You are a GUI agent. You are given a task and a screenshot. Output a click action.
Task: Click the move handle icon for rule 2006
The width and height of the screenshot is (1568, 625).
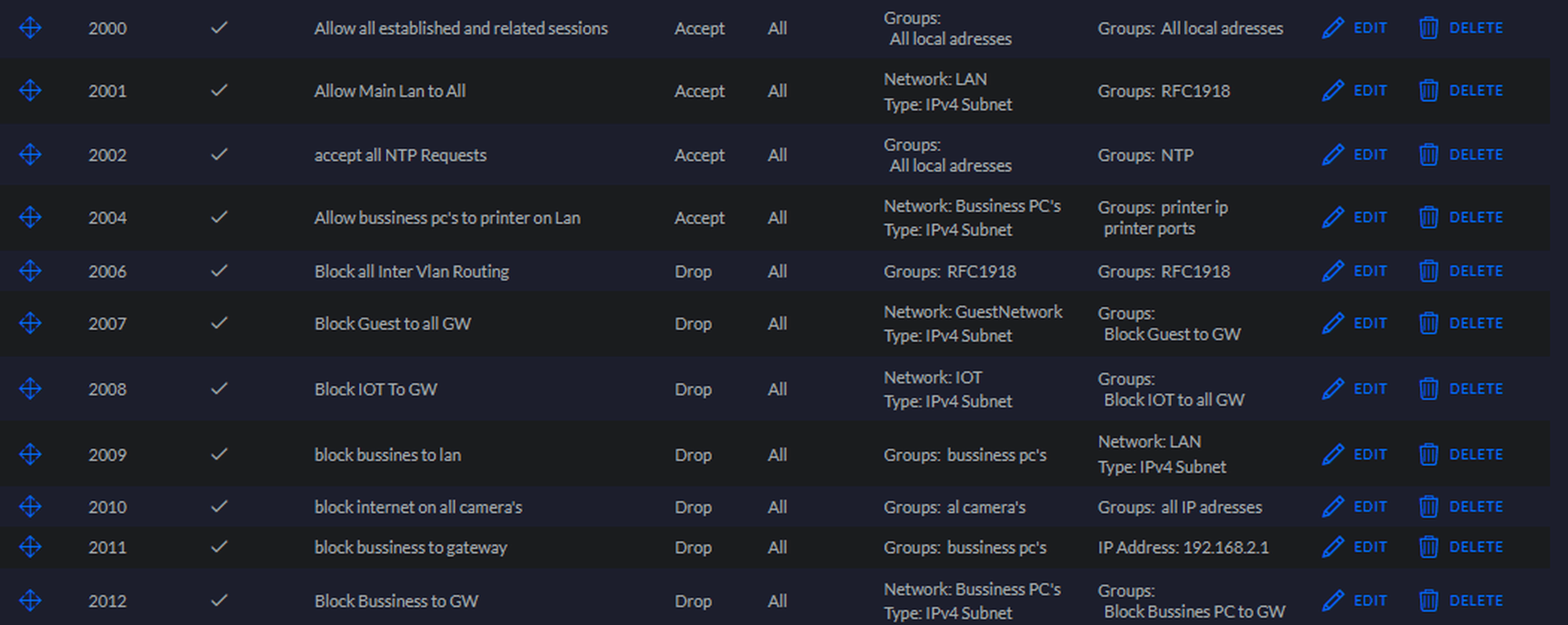(30, 271)
